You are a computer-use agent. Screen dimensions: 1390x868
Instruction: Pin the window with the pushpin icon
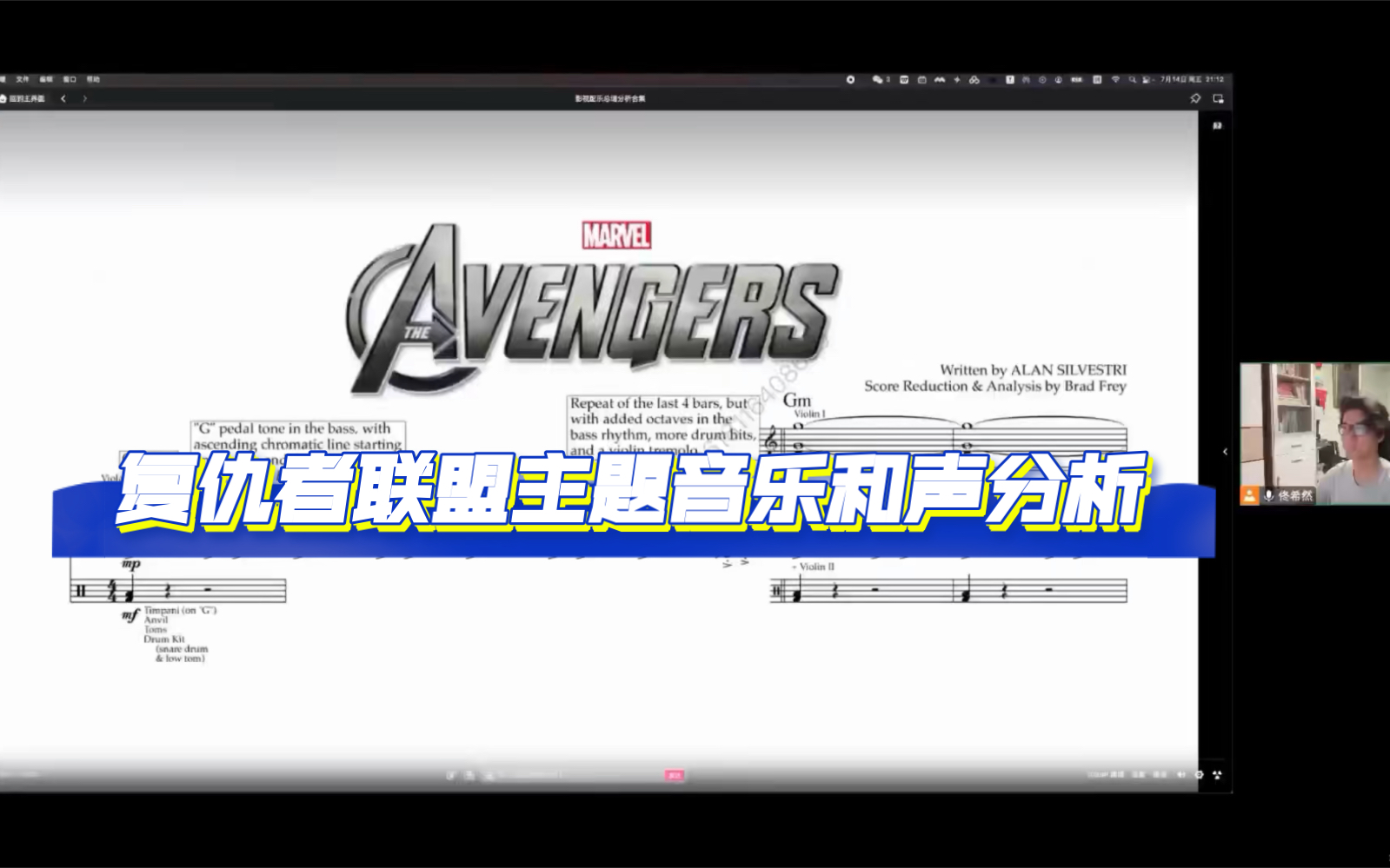1195,98
